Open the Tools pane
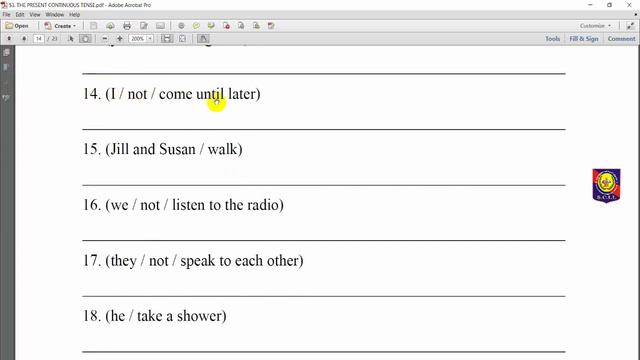640x360 pixels. pyautogui.click(x=552, y=38)
